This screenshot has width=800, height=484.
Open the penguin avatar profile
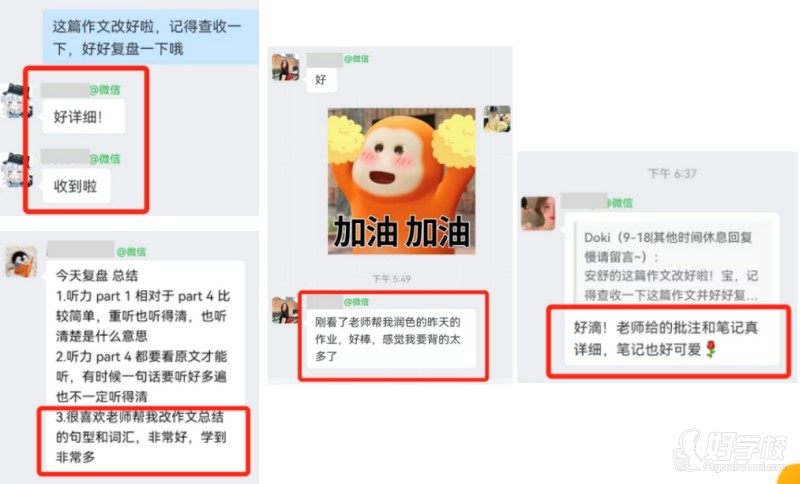[21, 262]
